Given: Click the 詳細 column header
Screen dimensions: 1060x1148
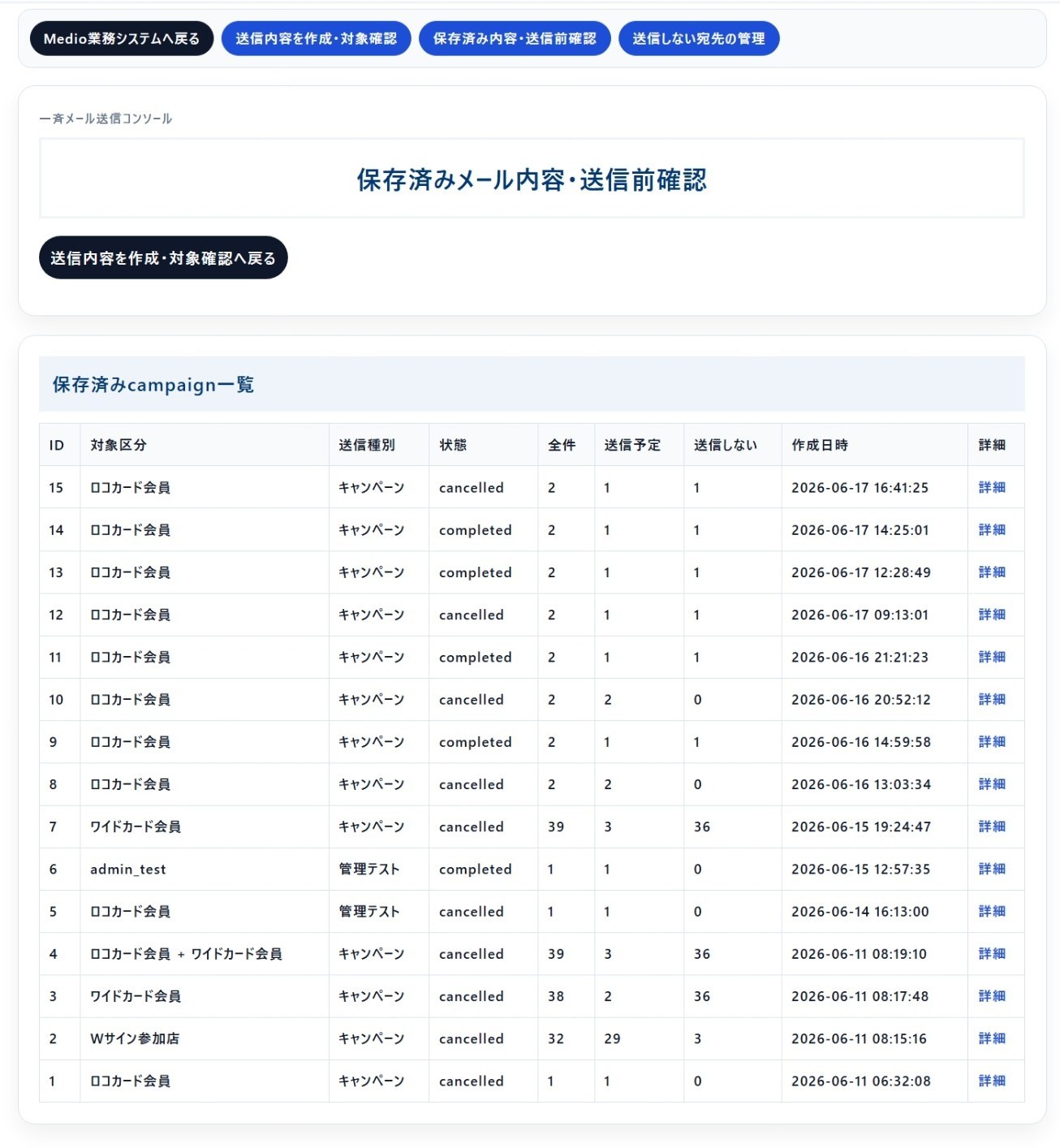Looking at the screenshot, I should 996,445.
